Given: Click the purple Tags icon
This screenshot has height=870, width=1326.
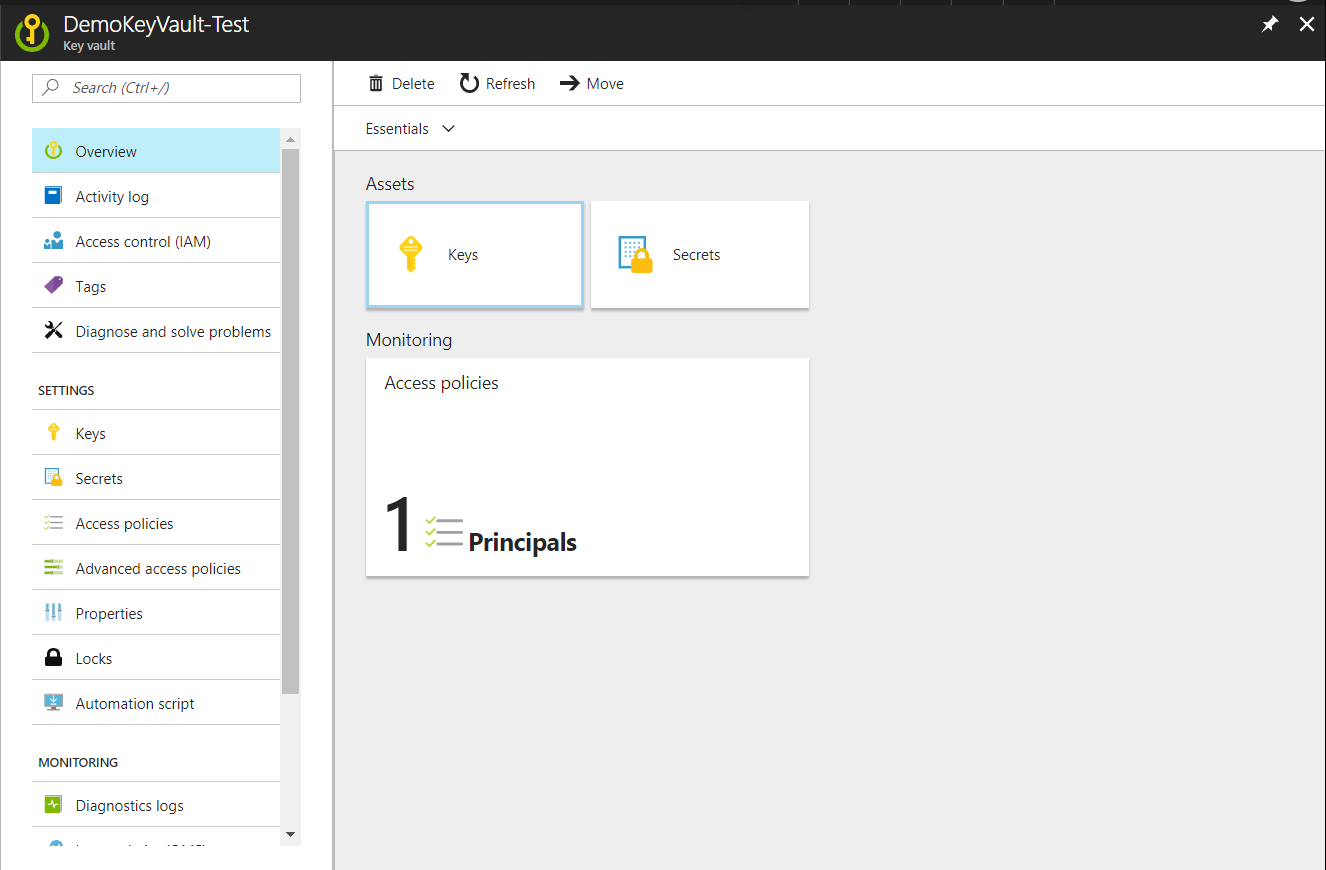Looking at the screenshot, I should coord(54,286).
